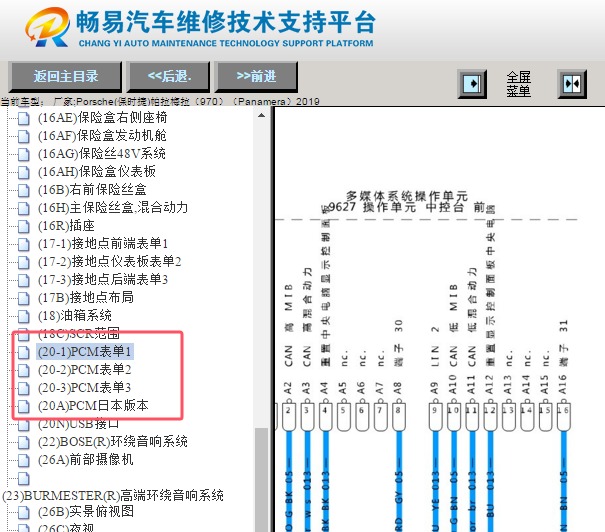This screenshot has width=605, height=532.
Task: Select (26A)前部摄像机 item
Action: tap(86, 459)
